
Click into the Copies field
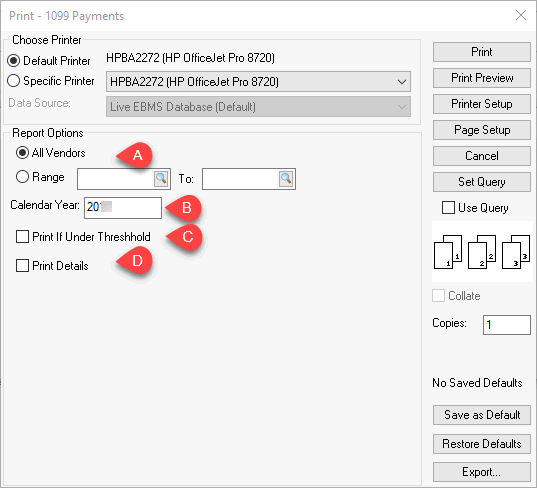coord(507,325)
